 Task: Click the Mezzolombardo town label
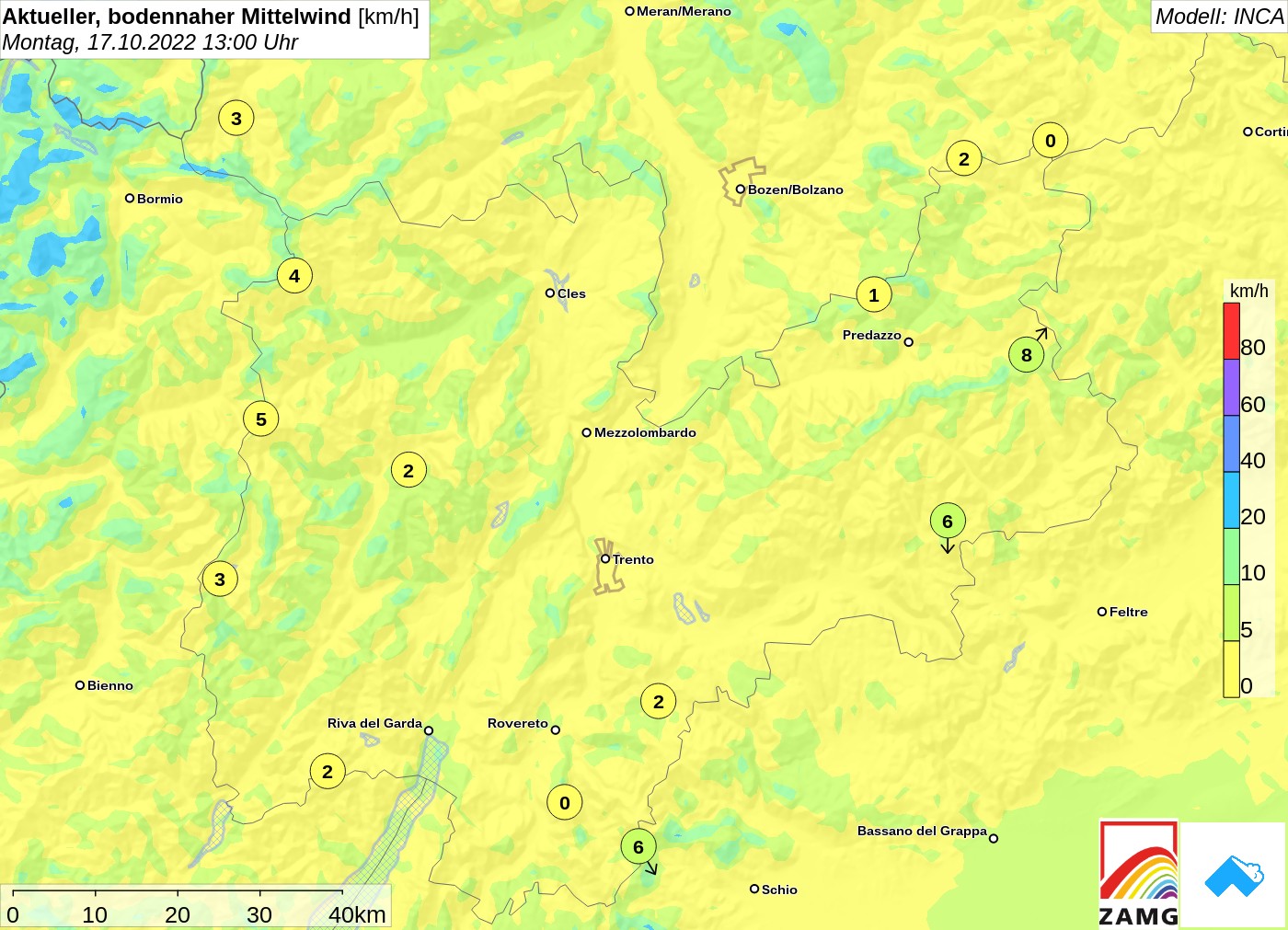(x=645, y=432)
